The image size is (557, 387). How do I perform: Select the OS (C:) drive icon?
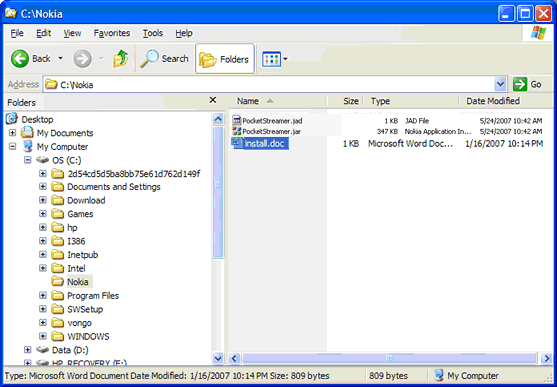pyautogui.click(x=43, y=160)
